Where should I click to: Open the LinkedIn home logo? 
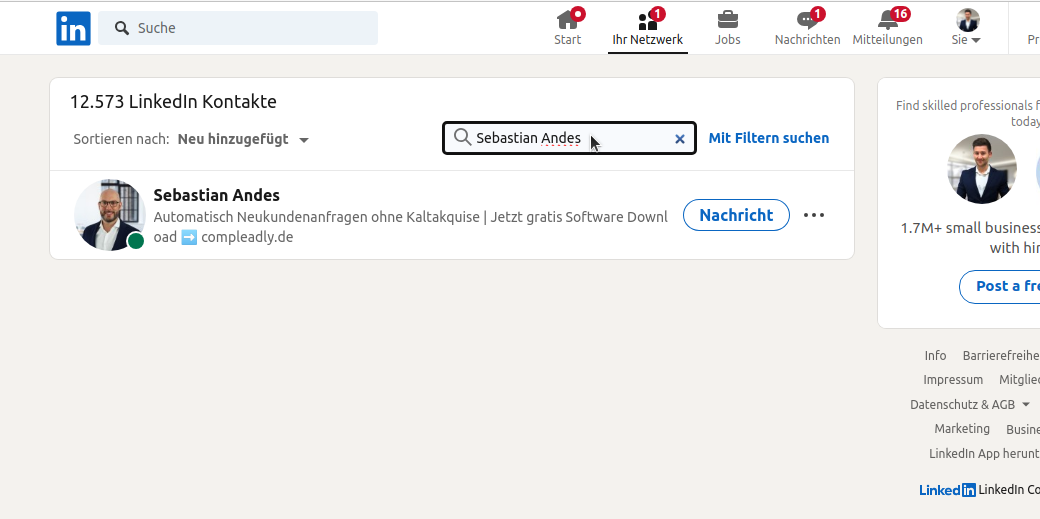tap(73, 29)
